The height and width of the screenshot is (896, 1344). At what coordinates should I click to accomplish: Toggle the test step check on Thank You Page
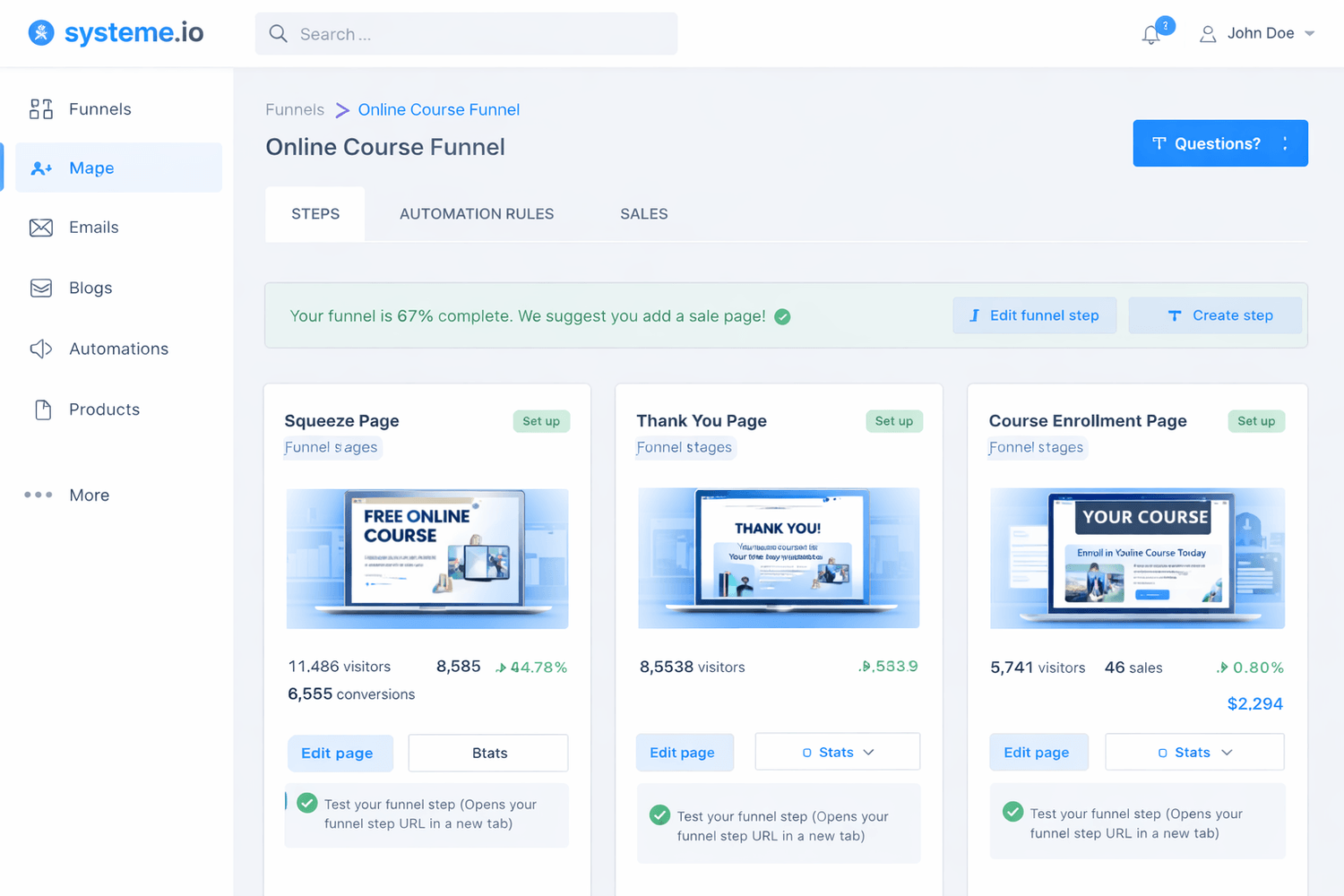[660, 815]
